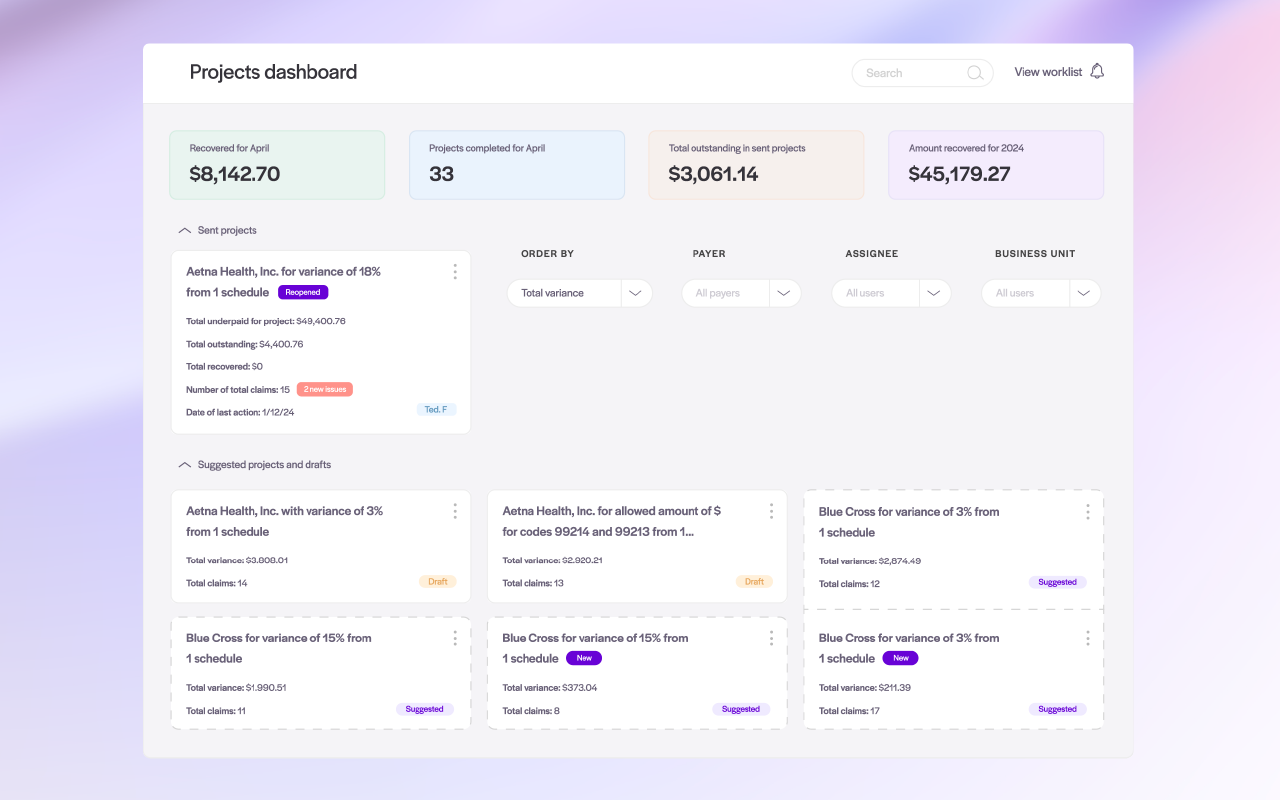
Task: Expand the Payer filter dropdown
Action: [x=784, y=293]
